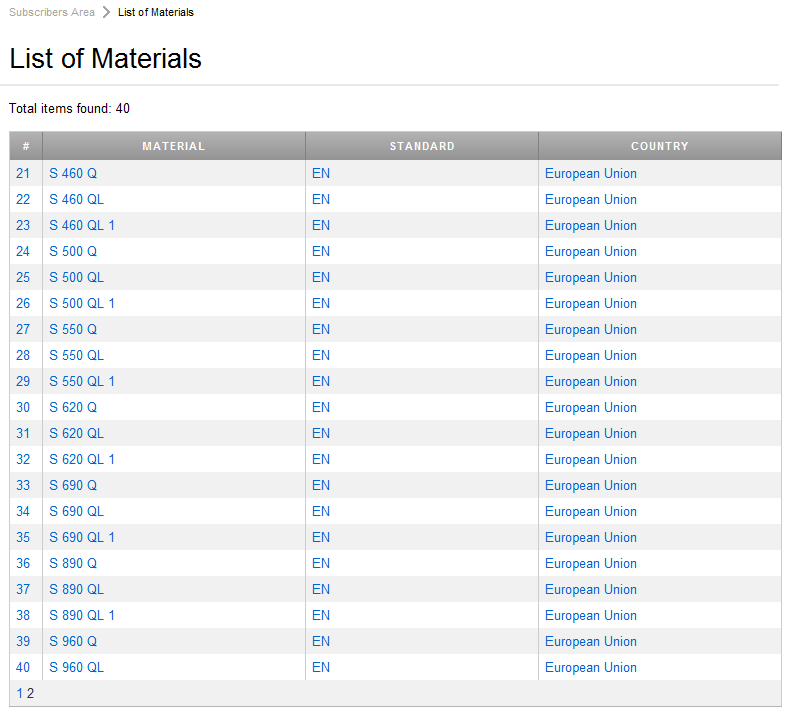Viewport: 790px width, 714px height.
Task: Open the S 460 Q material link
Action: coord(73,173)
